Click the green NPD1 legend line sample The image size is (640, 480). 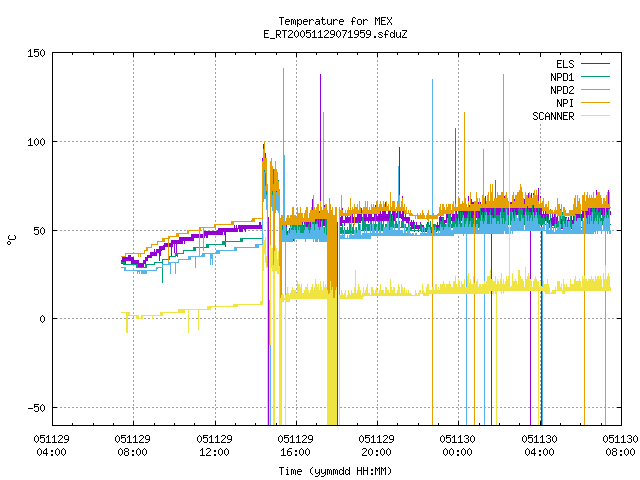(x=595, y=77)
